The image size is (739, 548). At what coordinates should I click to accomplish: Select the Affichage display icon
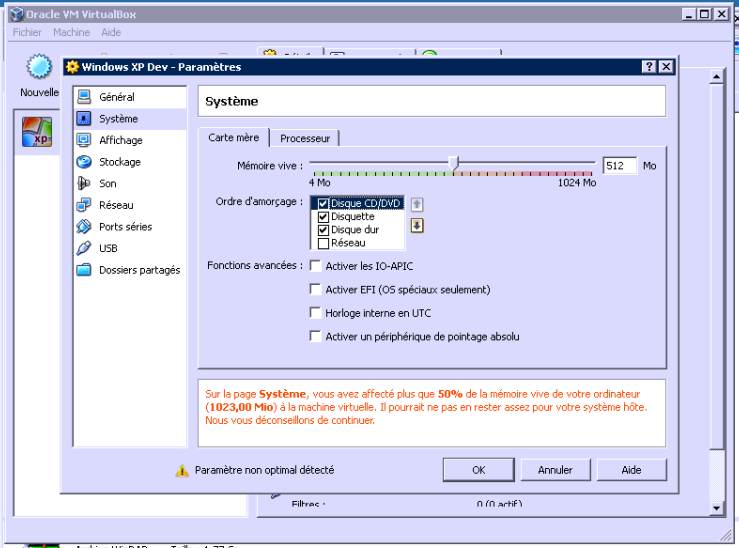tap(84, 140)
